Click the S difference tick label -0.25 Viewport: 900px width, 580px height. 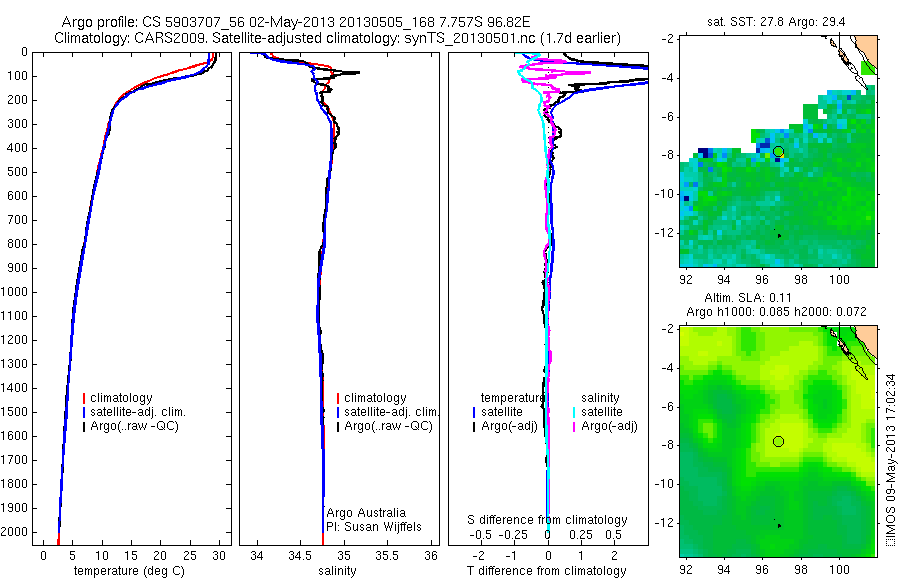pyautogui.click(x=515, y=535)
